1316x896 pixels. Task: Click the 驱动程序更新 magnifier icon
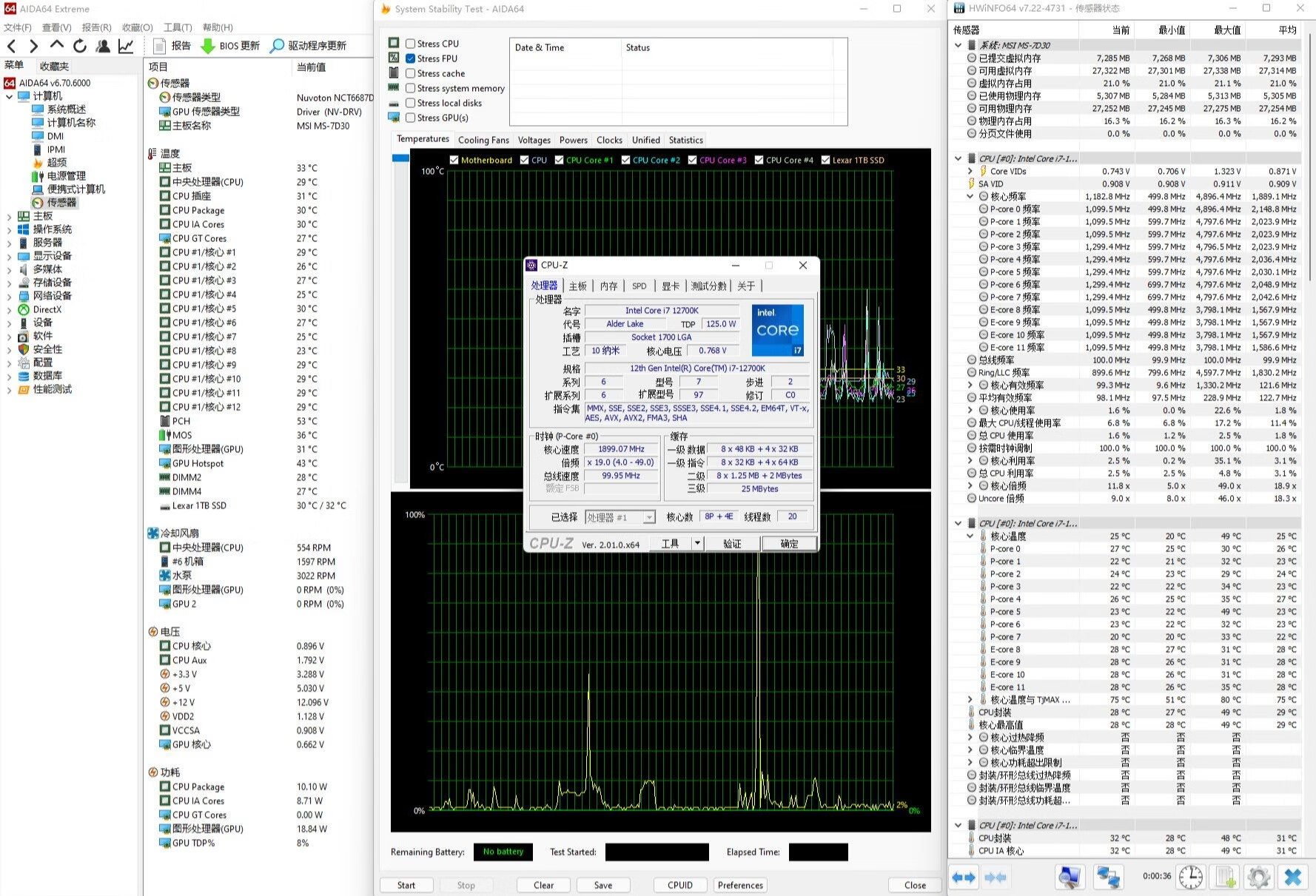coord(277,46)
